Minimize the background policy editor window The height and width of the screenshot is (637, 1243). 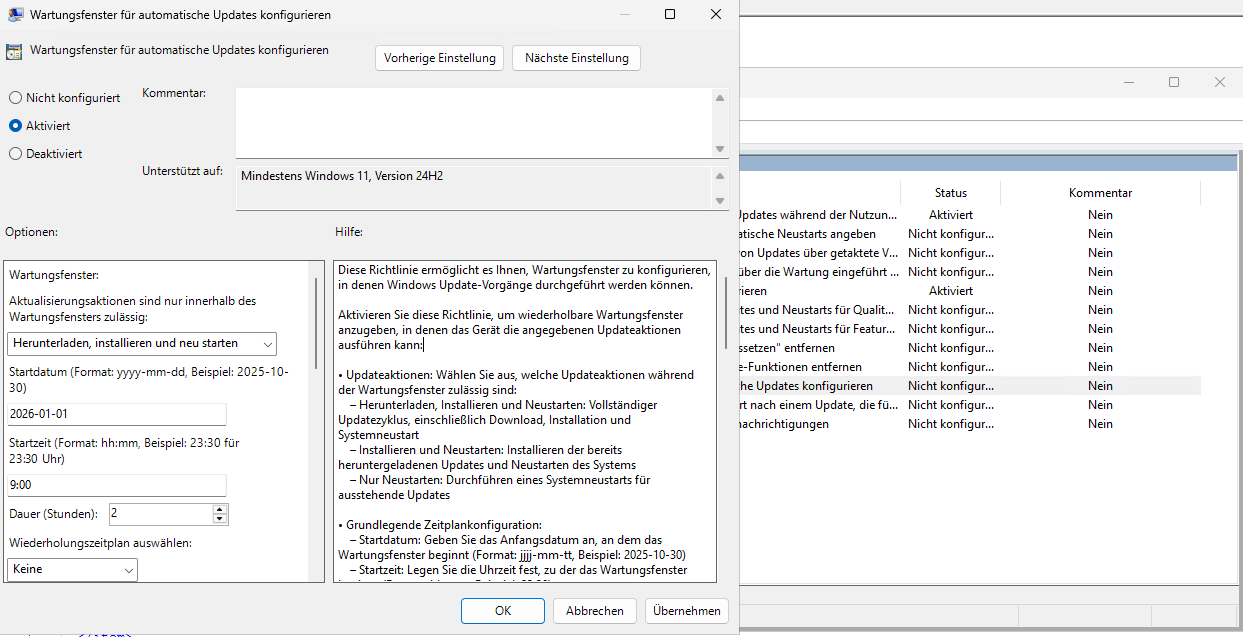click(x=1129, y=82)
